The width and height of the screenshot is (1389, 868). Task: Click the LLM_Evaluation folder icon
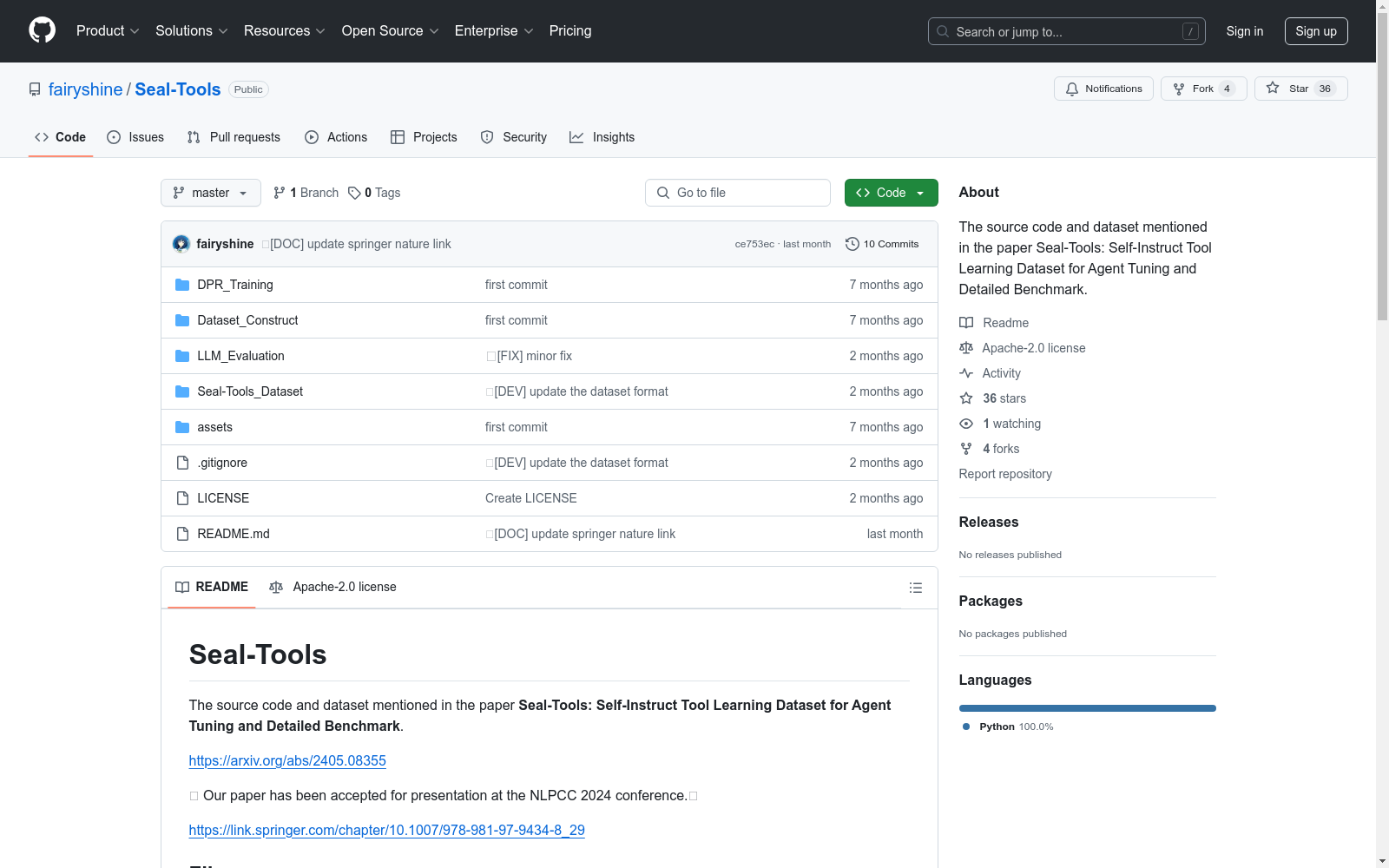tap(182, 356)
